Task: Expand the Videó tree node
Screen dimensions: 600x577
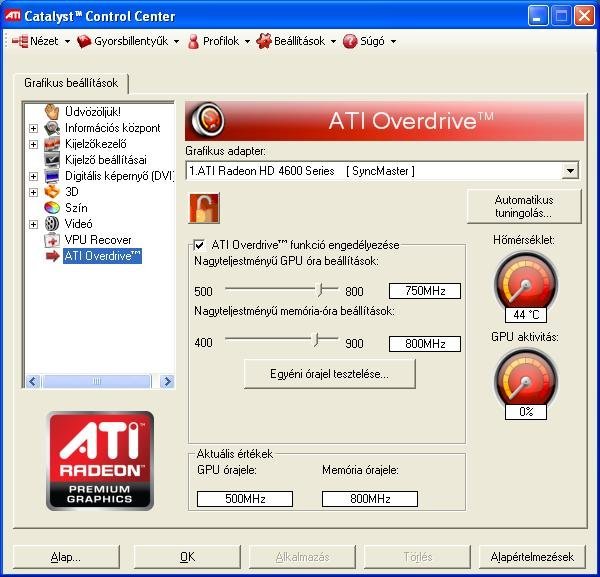Action: [x=34, y=224]
